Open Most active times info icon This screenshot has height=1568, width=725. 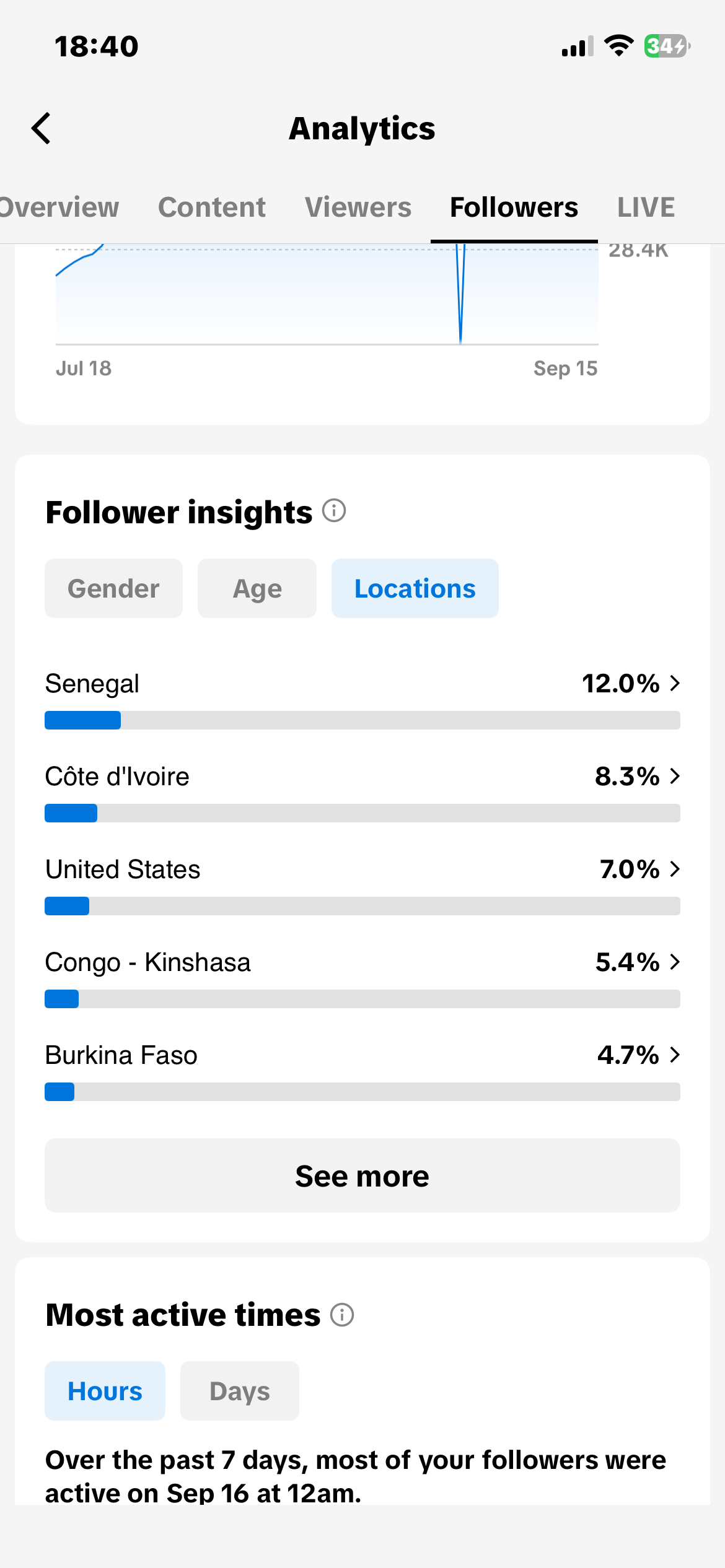342,1314
